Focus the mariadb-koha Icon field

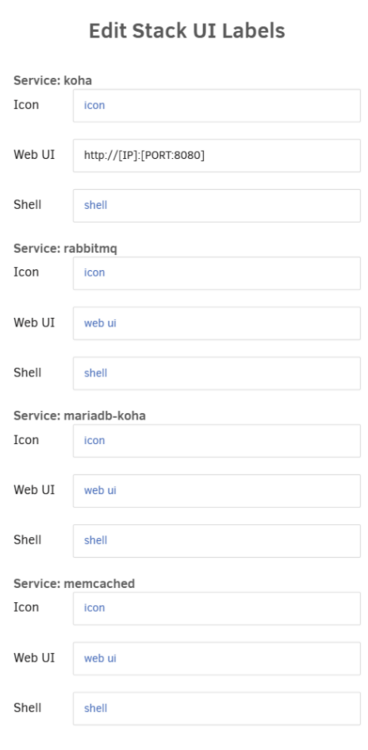217,441
